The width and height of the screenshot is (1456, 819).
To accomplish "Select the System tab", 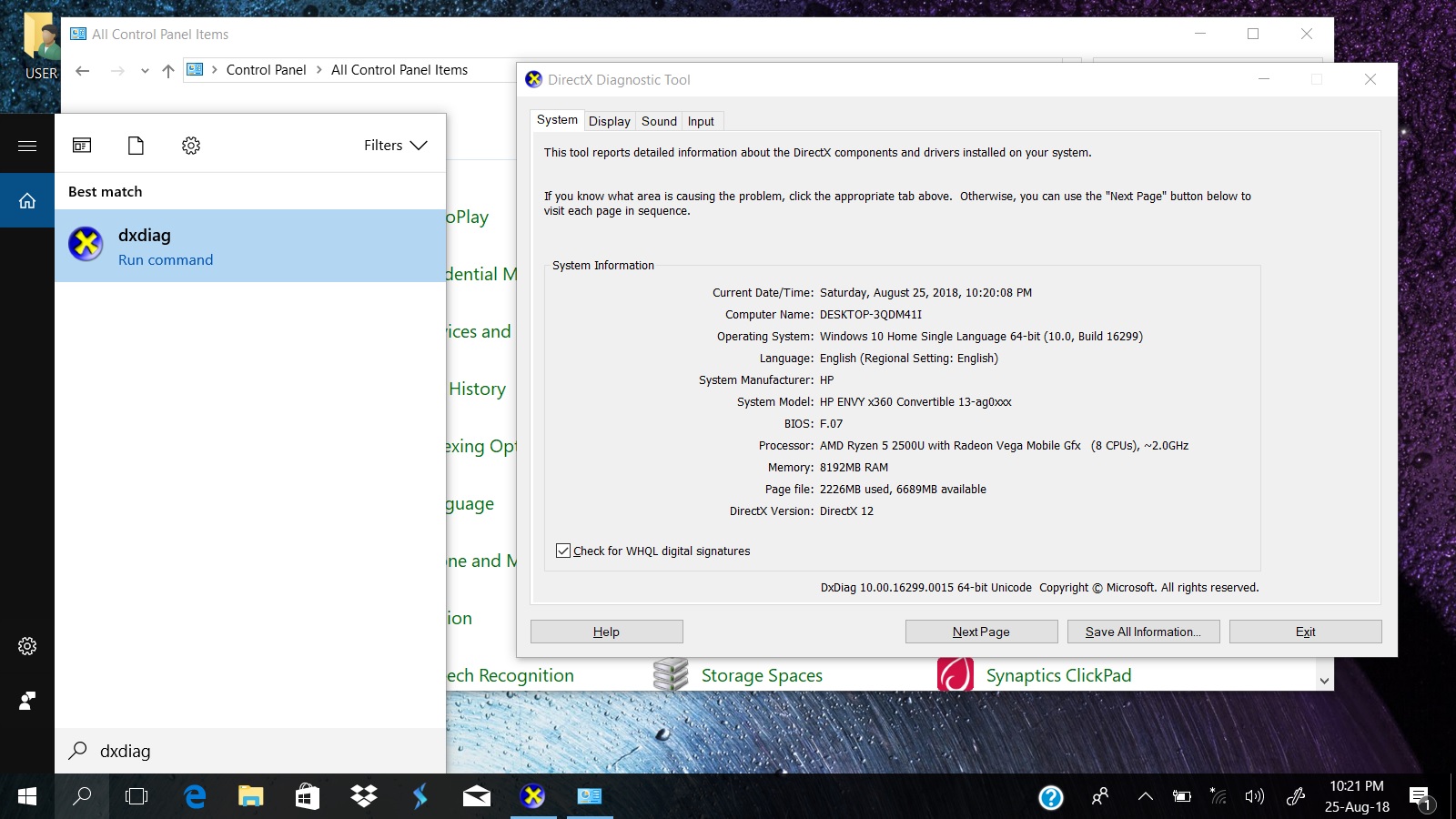I will click(557, 120).
